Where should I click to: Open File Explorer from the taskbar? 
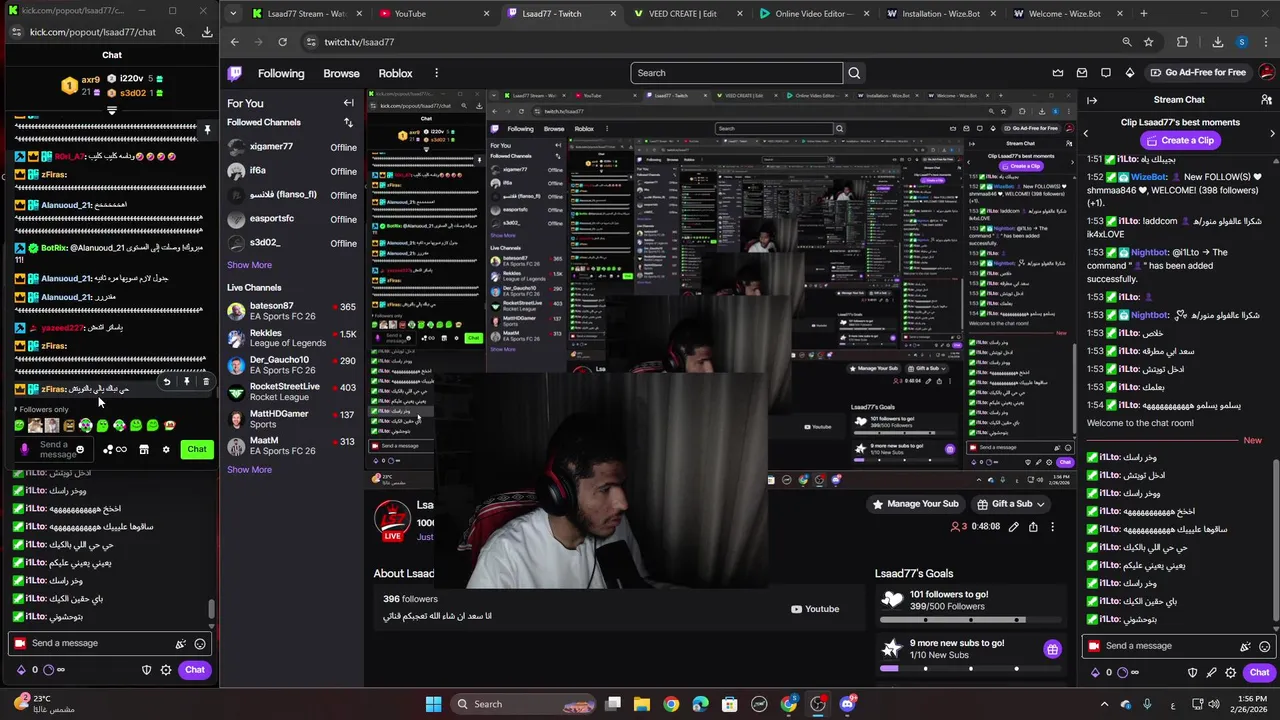coord(642,704)
